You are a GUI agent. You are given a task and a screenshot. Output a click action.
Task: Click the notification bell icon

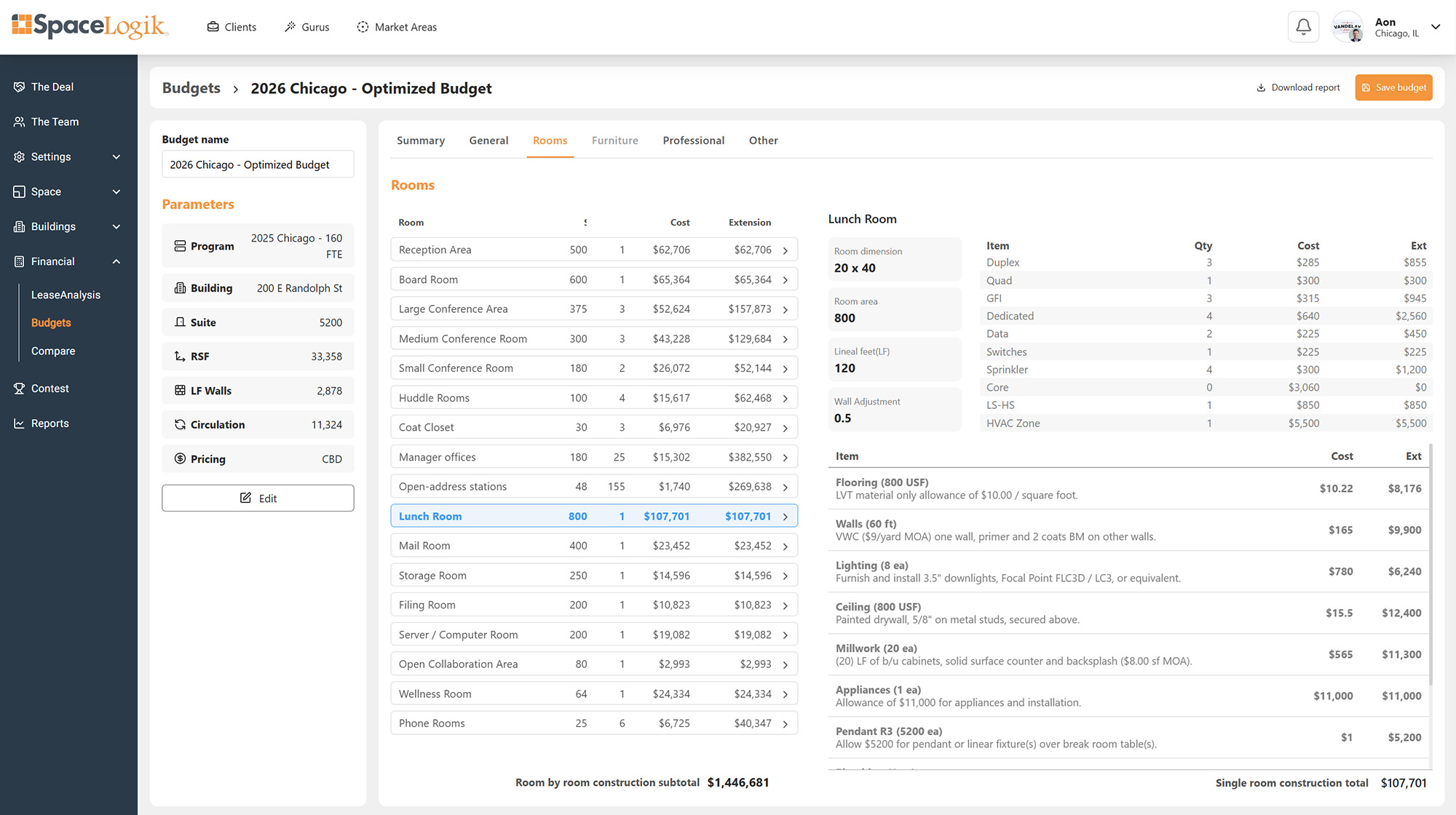click(x=1303, y=28)
